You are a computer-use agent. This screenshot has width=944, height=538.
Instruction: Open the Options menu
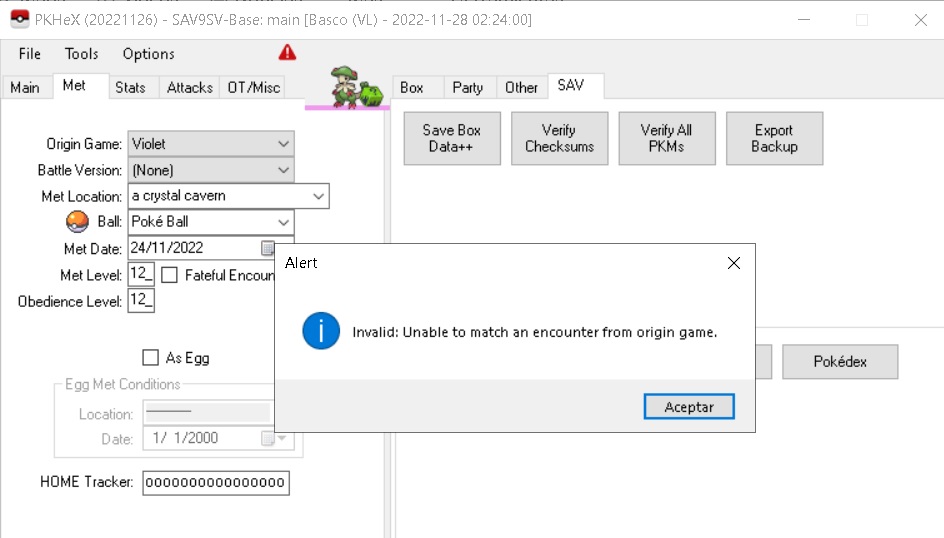[149, 54]
